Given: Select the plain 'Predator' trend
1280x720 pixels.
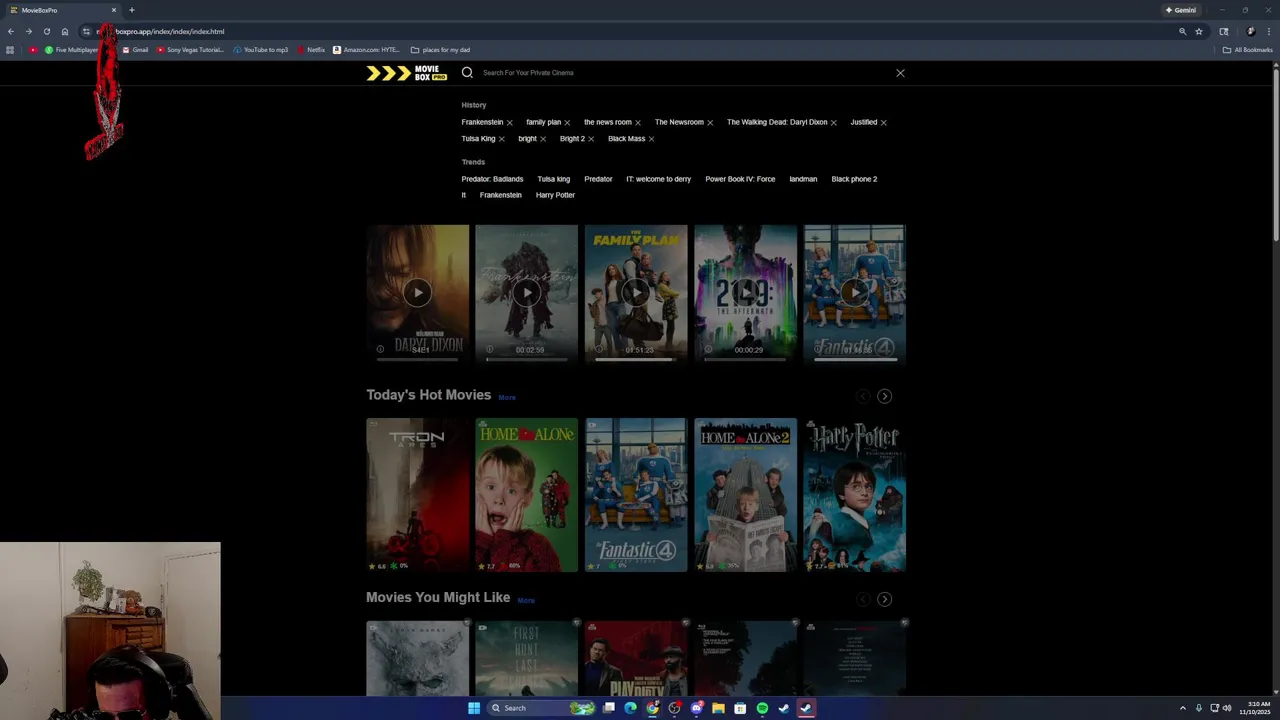Looking at the screenshot, I should [x=598, y=179].
